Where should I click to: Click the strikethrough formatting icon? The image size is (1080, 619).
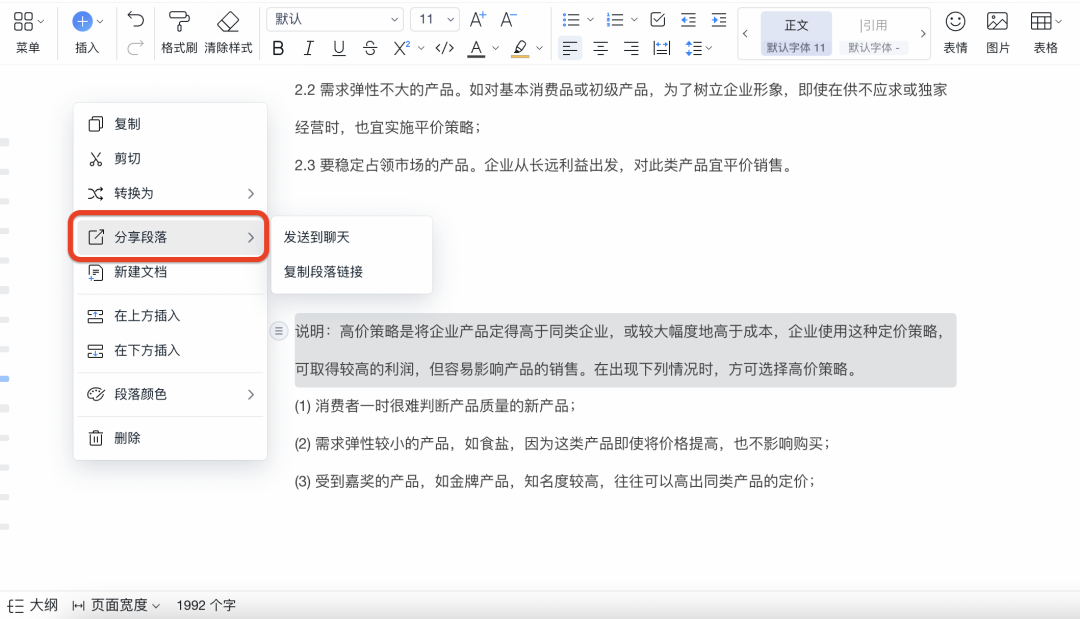pos(370,48)
